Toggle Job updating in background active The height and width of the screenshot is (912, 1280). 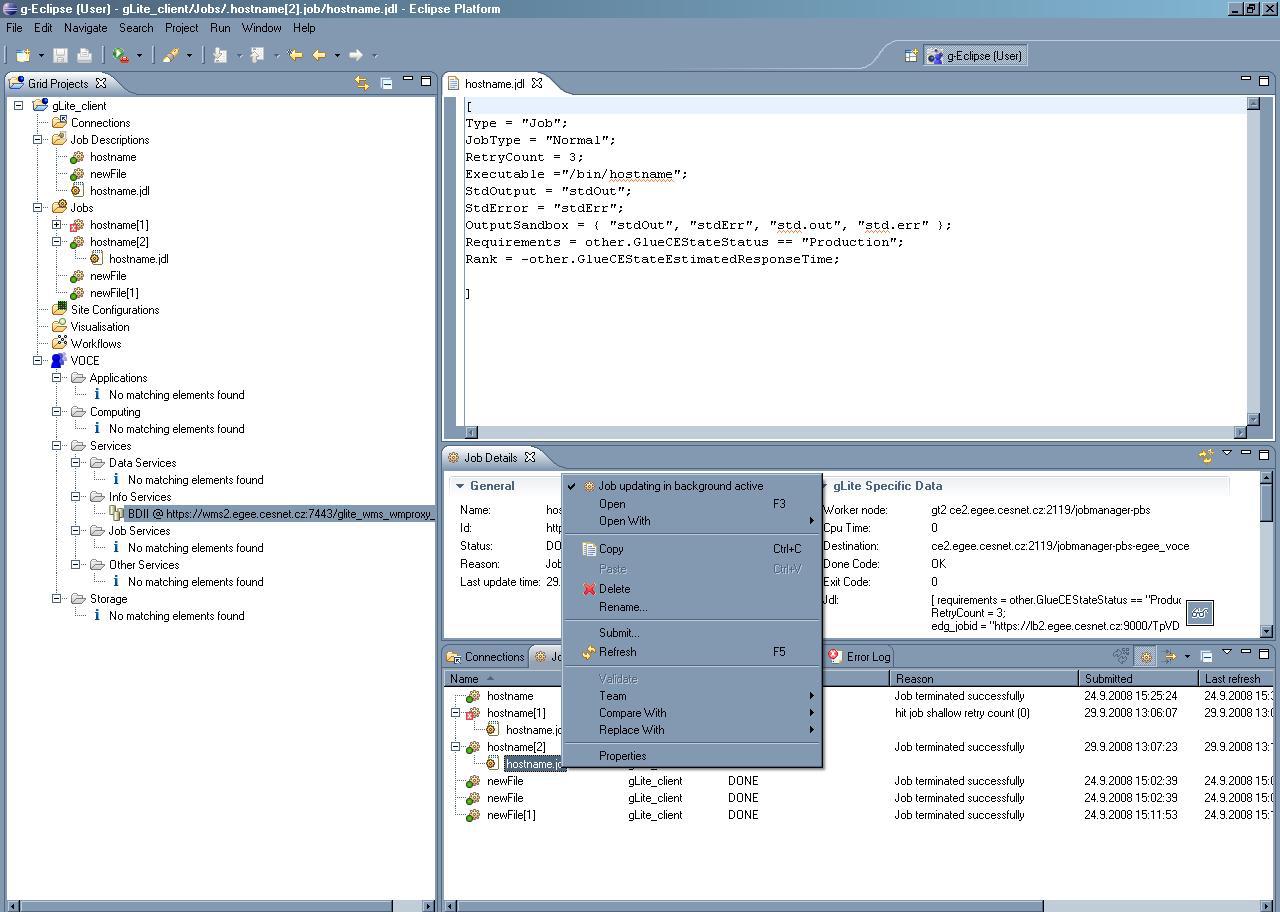pos(680,486)
